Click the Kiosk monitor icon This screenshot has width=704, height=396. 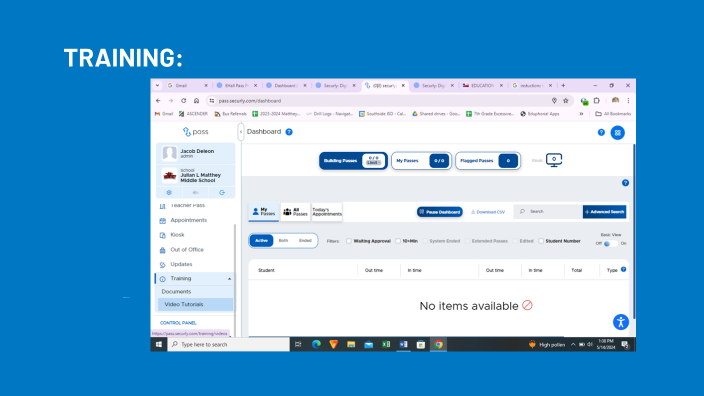tap(554, 160)
